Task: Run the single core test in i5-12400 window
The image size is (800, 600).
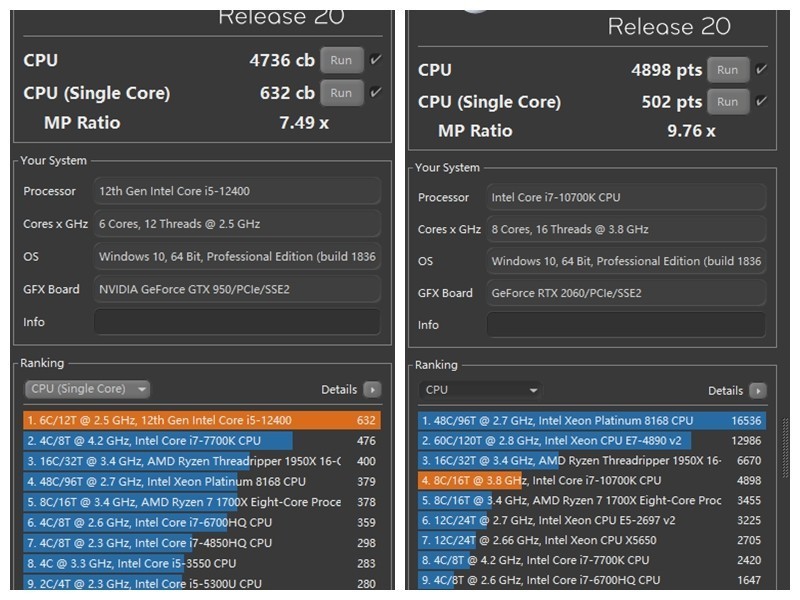Action: pyautogui.click(x=341, y=93)
